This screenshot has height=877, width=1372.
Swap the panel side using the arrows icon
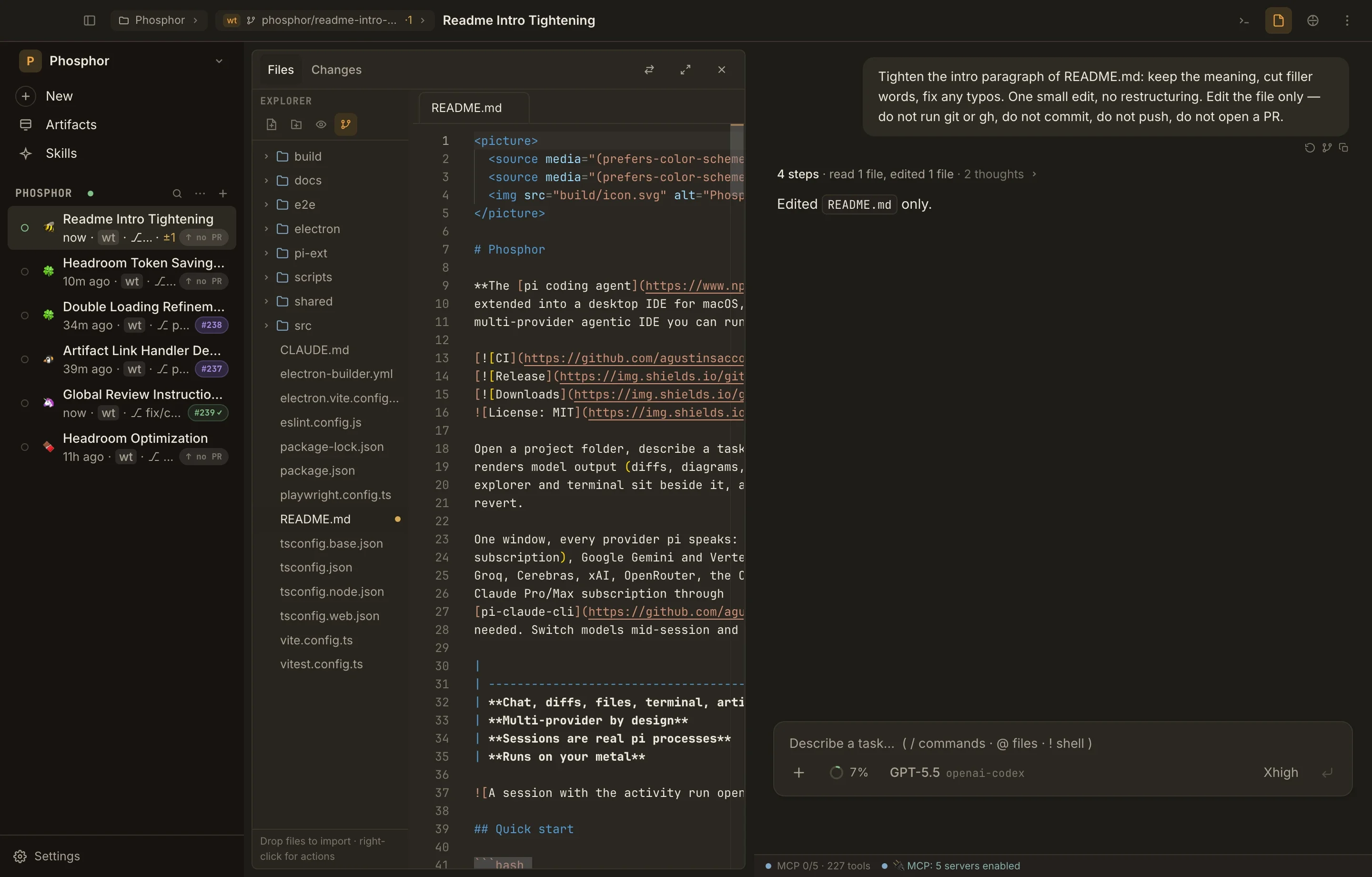pyautogui.click(x=649, y=70)
